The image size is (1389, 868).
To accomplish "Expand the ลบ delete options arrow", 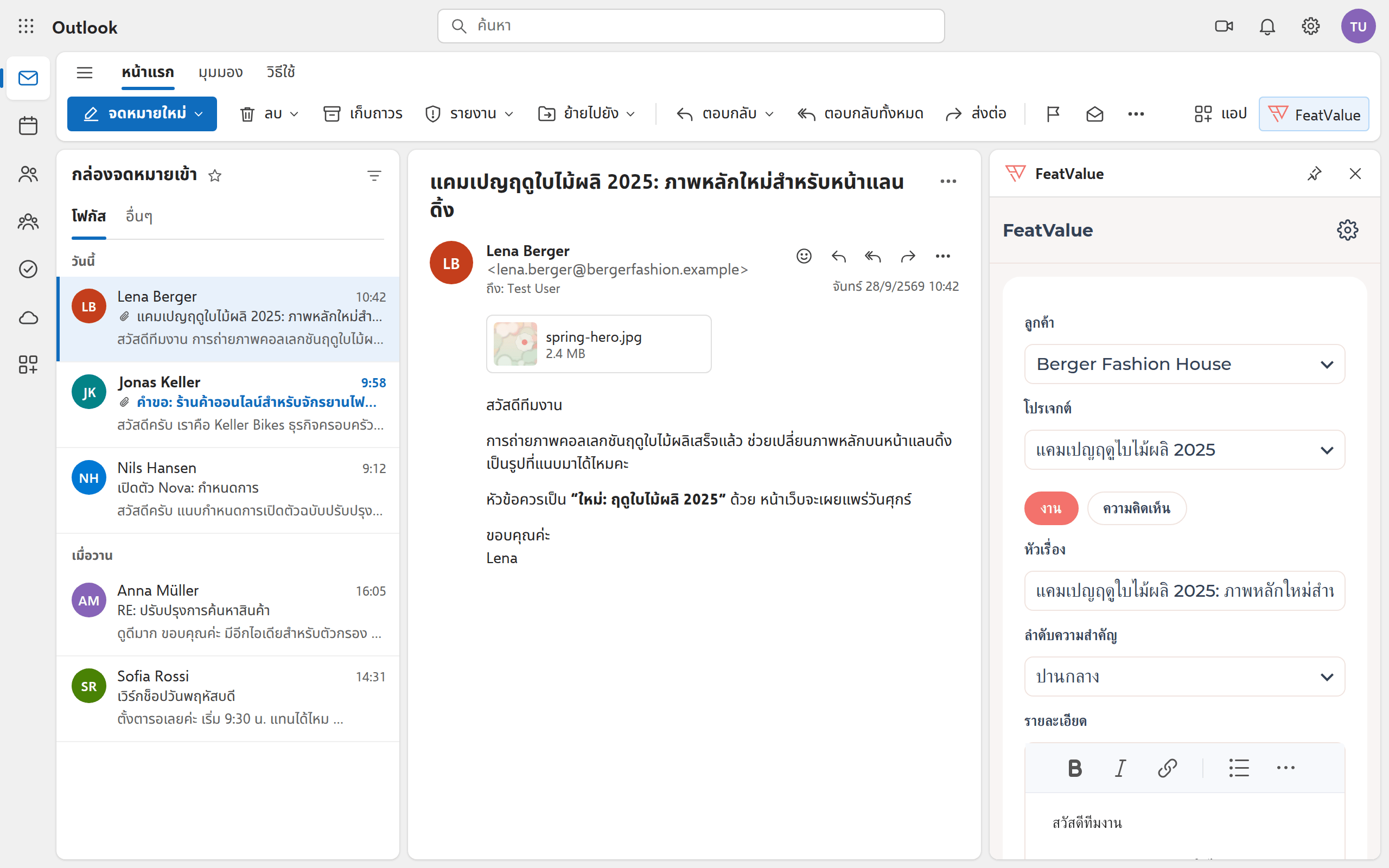I will pos(295,114).
